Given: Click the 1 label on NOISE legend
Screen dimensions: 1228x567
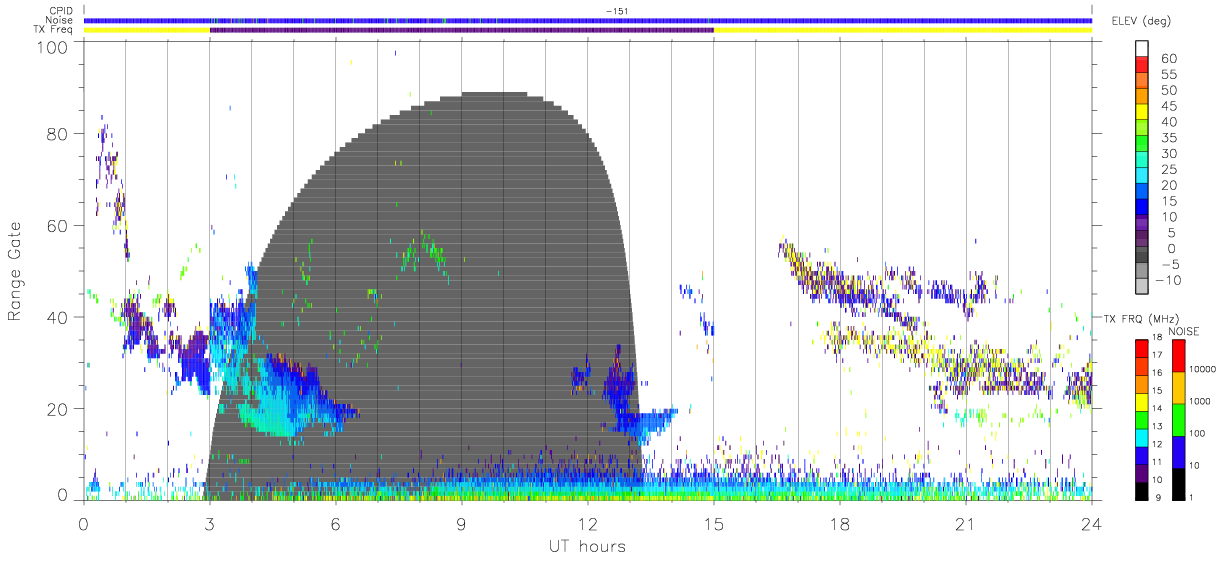Looking at the screenshot, I should click(1191, 497).
